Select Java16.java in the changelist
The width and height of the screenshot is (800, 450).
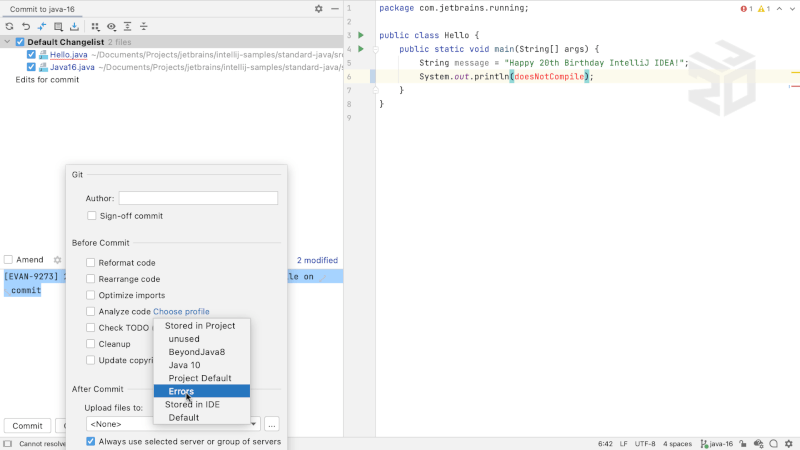pos(72,67)
